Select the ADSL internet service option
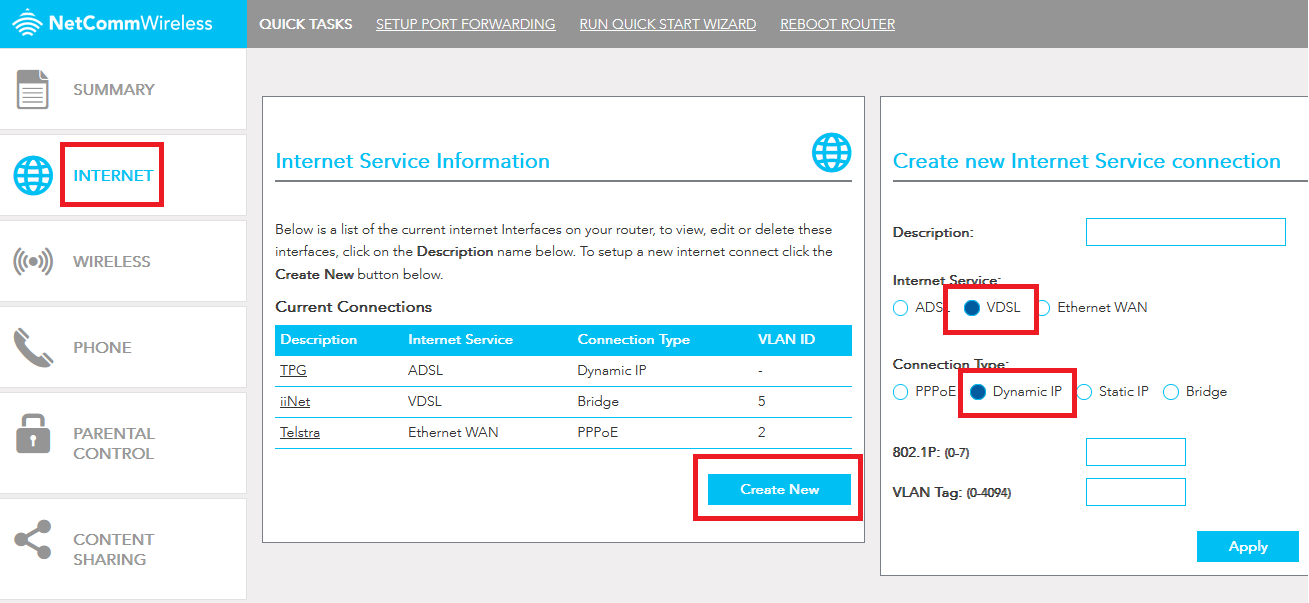1309x603 pixels. (x=900, y=308)
